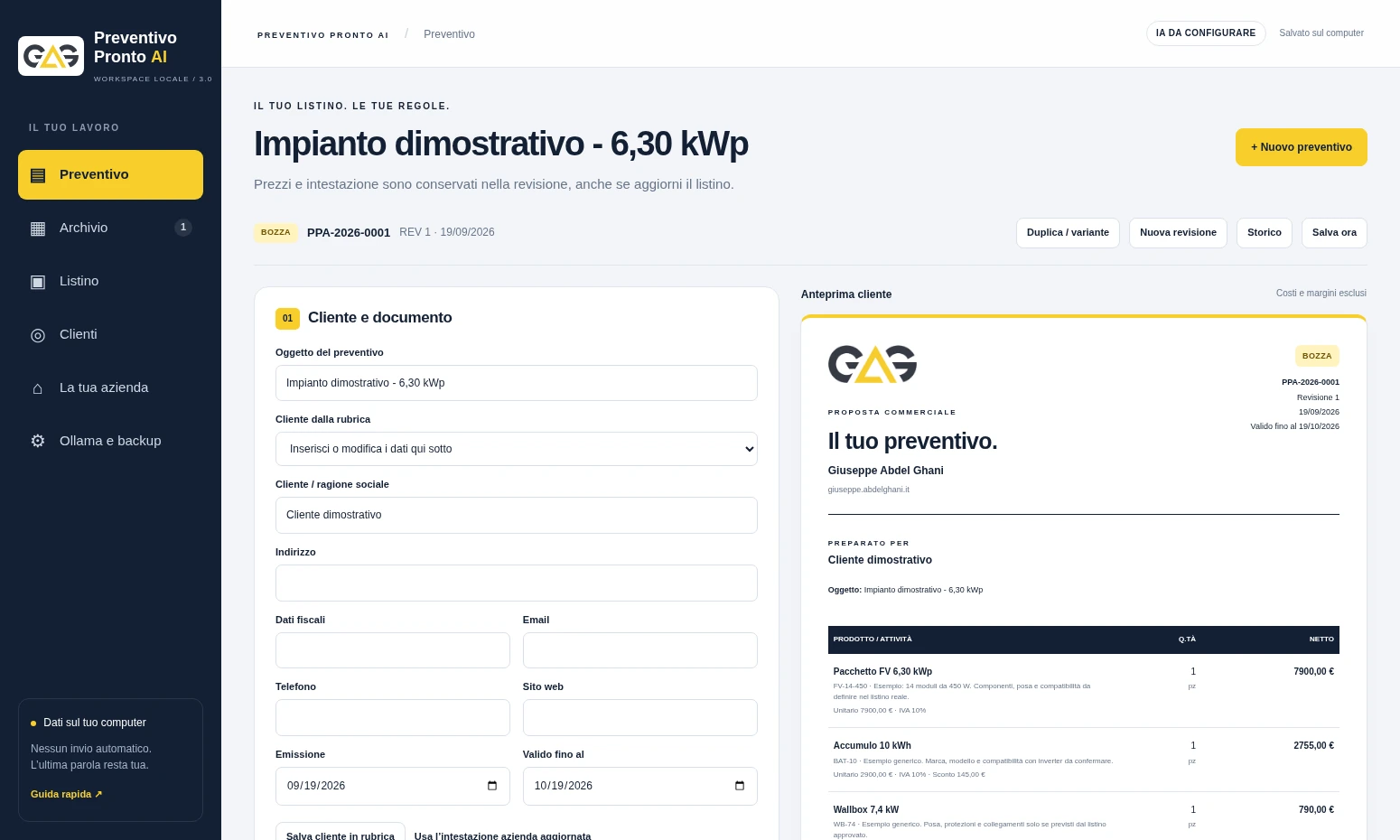The height and width of the screenshot is (840, 1400).
Task: Click the Ollama e backup gear icon
Action: (38, 442)
